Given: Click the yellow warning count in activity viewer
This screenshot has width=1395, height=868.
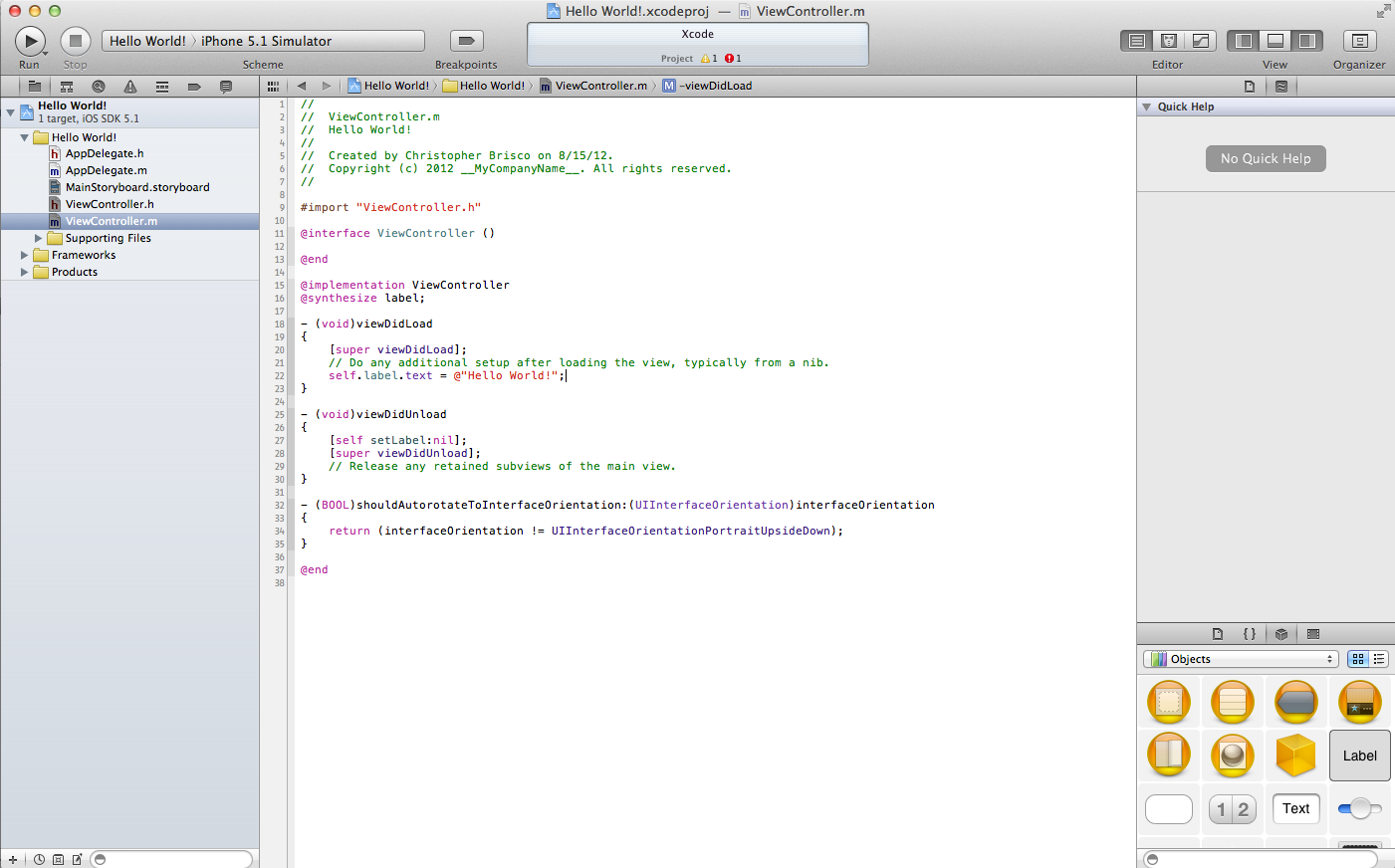Looking at the screenshot, I should pyautogui.click(x=709, y=59).
